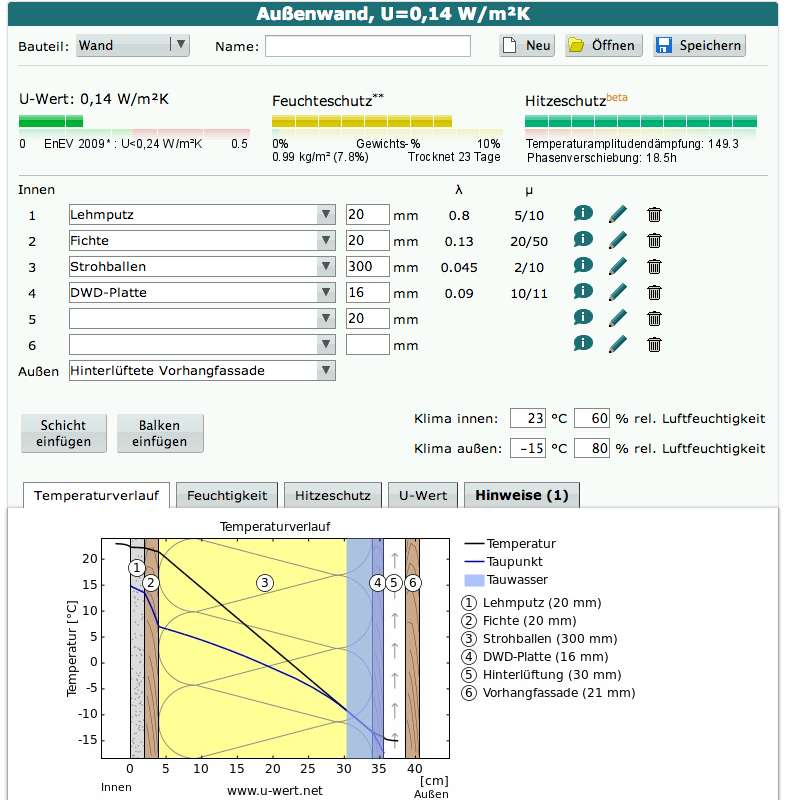Click the empty layer 6 thickness field
Viewport: 786px width, 800px height.
coord(367,345)
